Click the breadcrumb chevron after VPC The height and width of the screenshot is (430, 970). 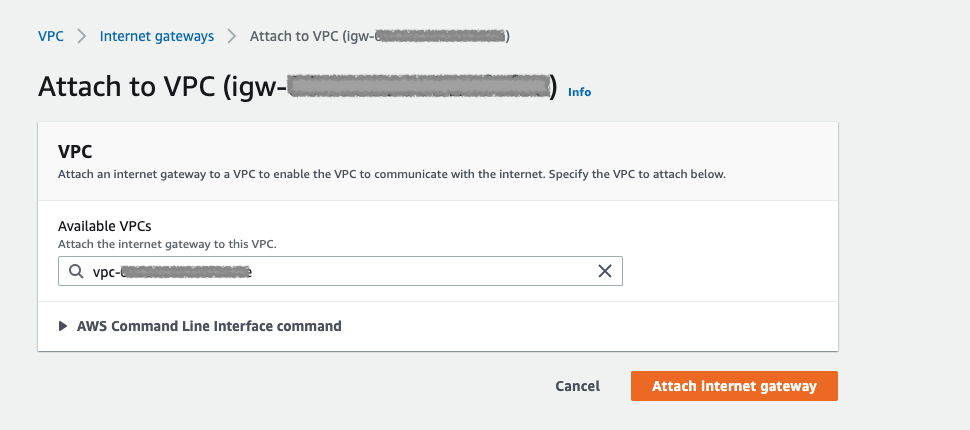click(81, 36)
